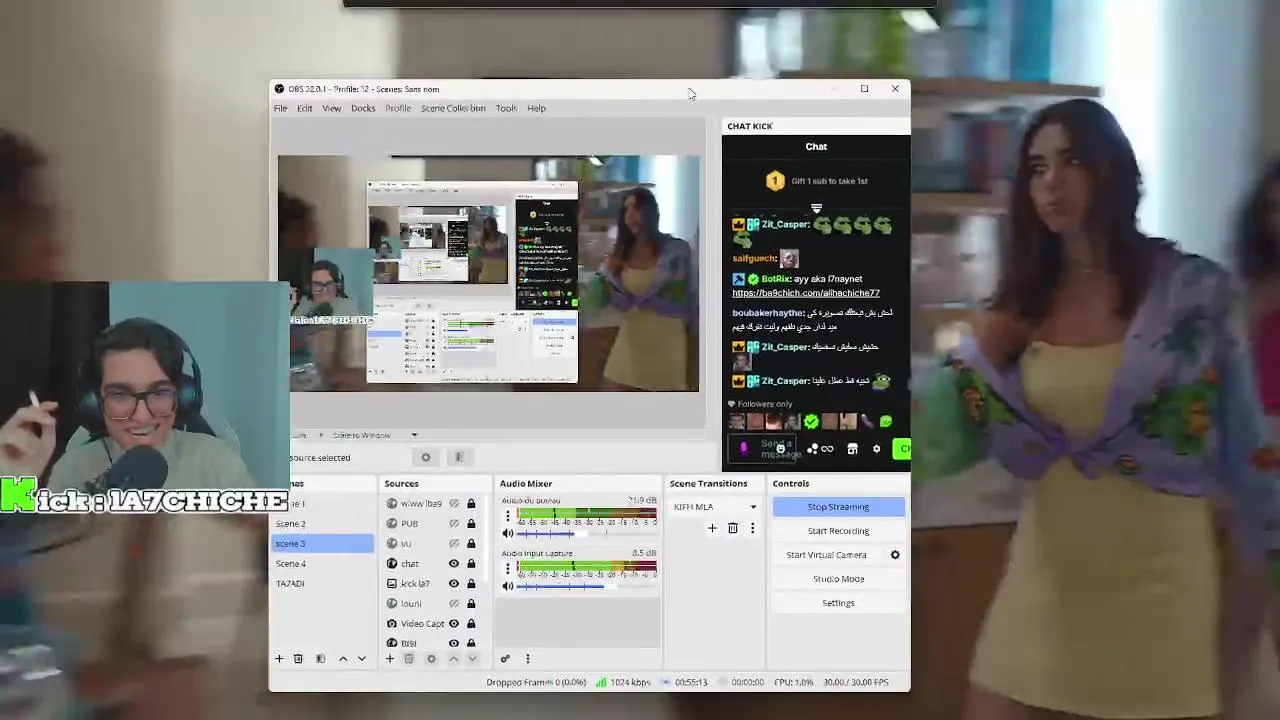Select Scene 2 in the scenes list

(x=322, y=523)
